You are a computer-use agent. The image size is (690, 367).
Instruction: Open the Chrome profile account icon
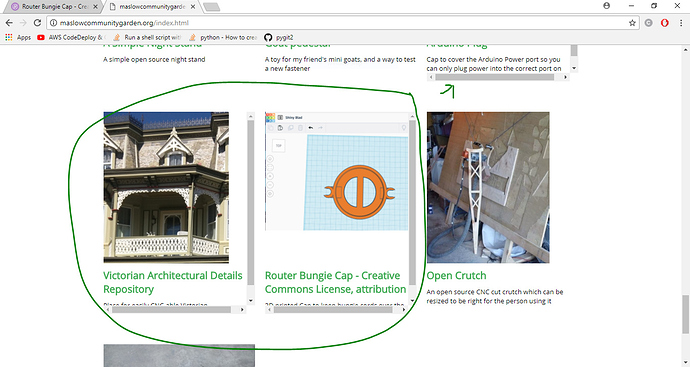(606, 6)
